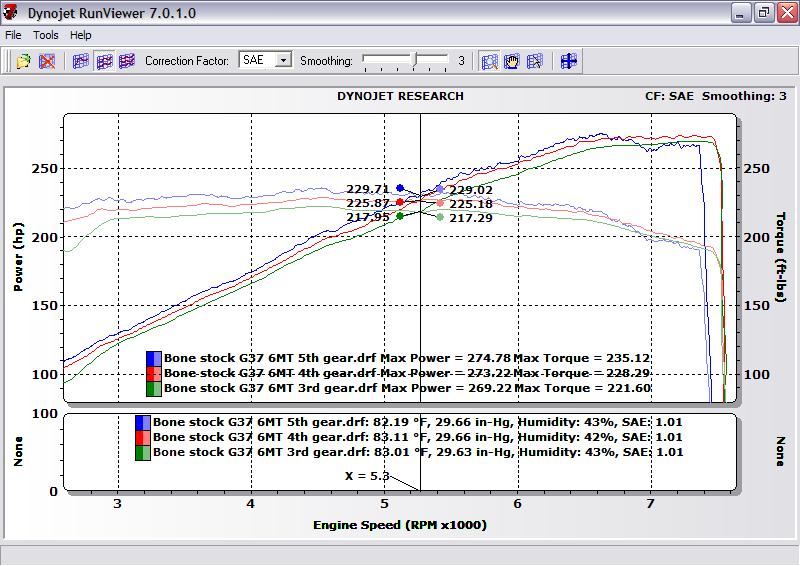800x566 pixels.
Task: Click the 217.95 power readout value
Action: click(x=368, y=217)
